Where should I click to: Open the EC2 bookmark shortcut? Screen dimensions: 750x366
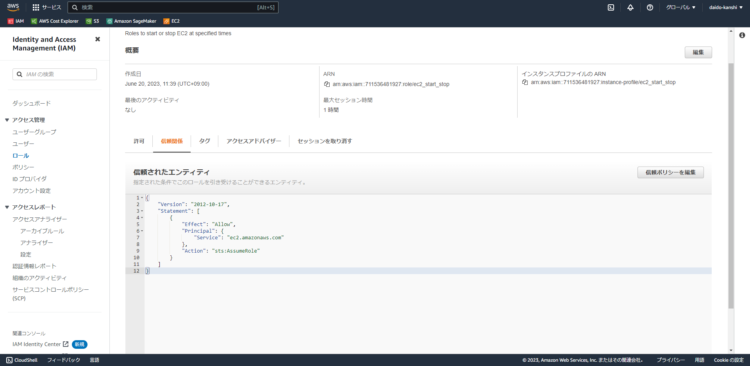point(172,21)
